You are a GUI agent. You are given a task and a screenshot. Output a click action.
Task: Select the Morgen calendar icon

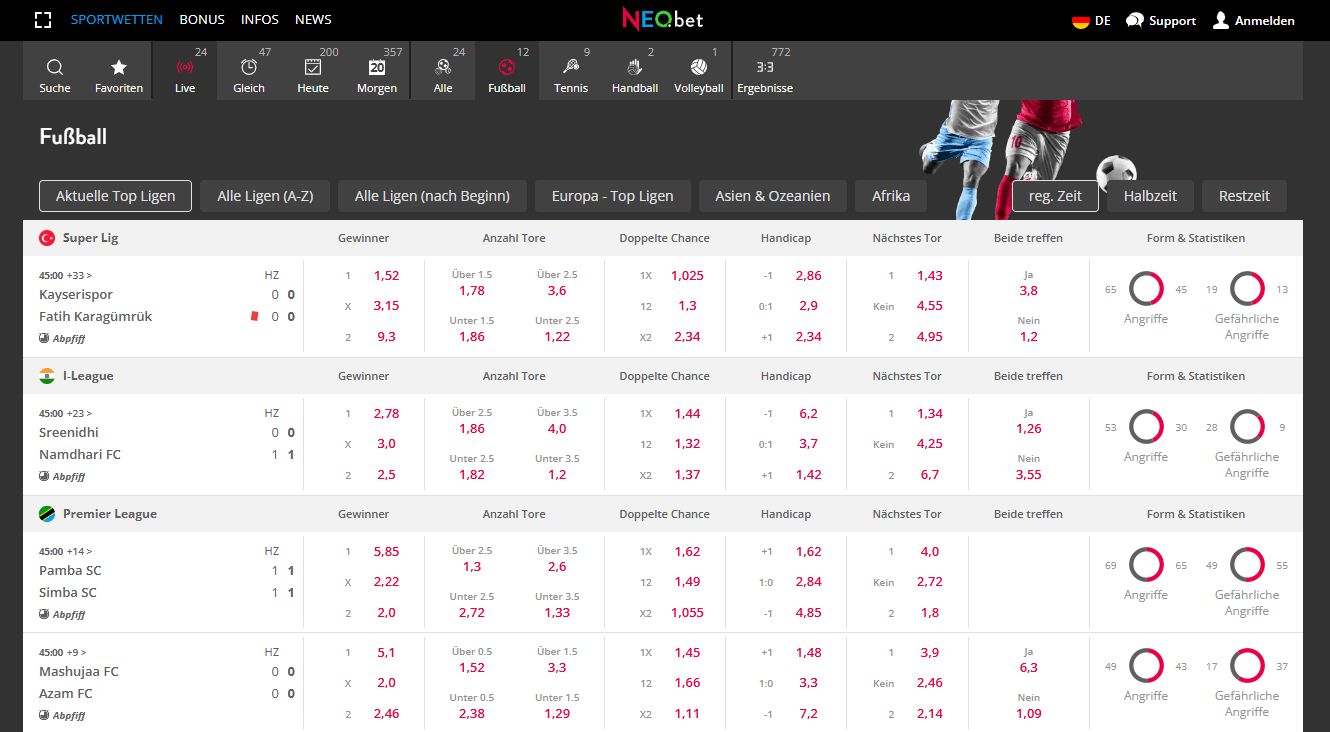pyautogui.click(x=377, y=67)
